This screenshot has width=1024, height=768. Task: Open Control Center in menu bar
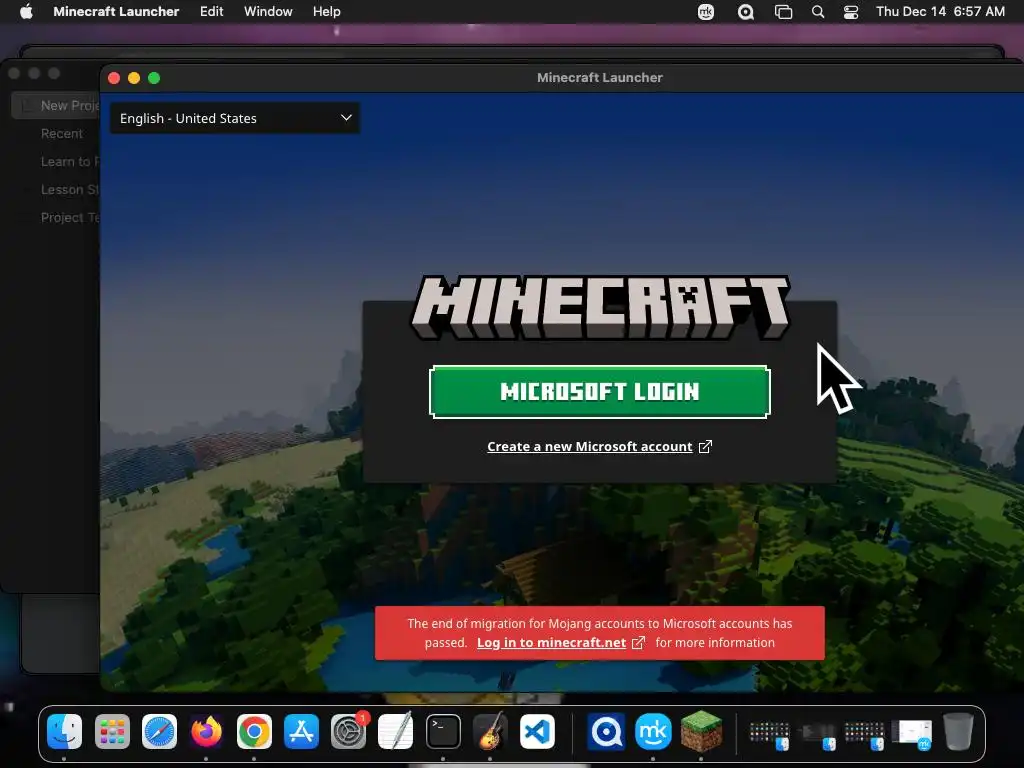[851, 12]
